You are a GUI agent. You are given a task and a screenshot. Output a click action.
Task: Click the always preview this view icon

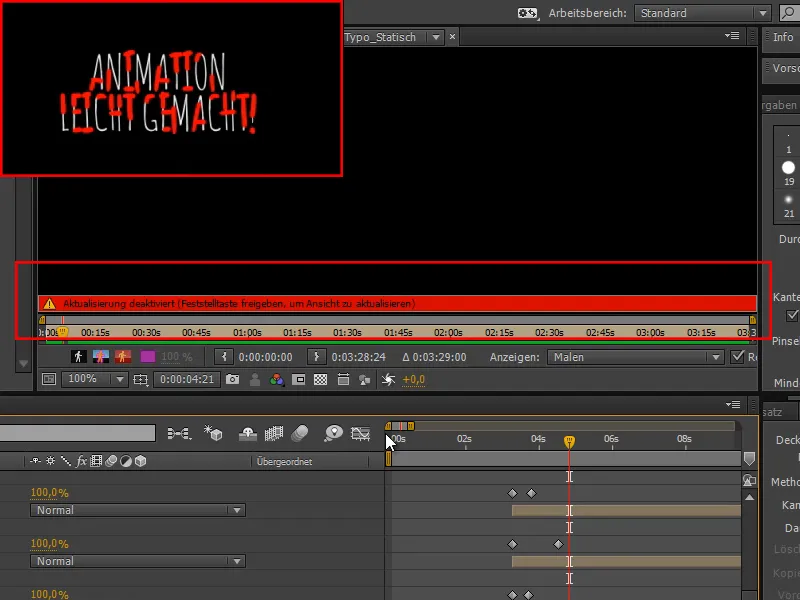(x=49, y=379)
